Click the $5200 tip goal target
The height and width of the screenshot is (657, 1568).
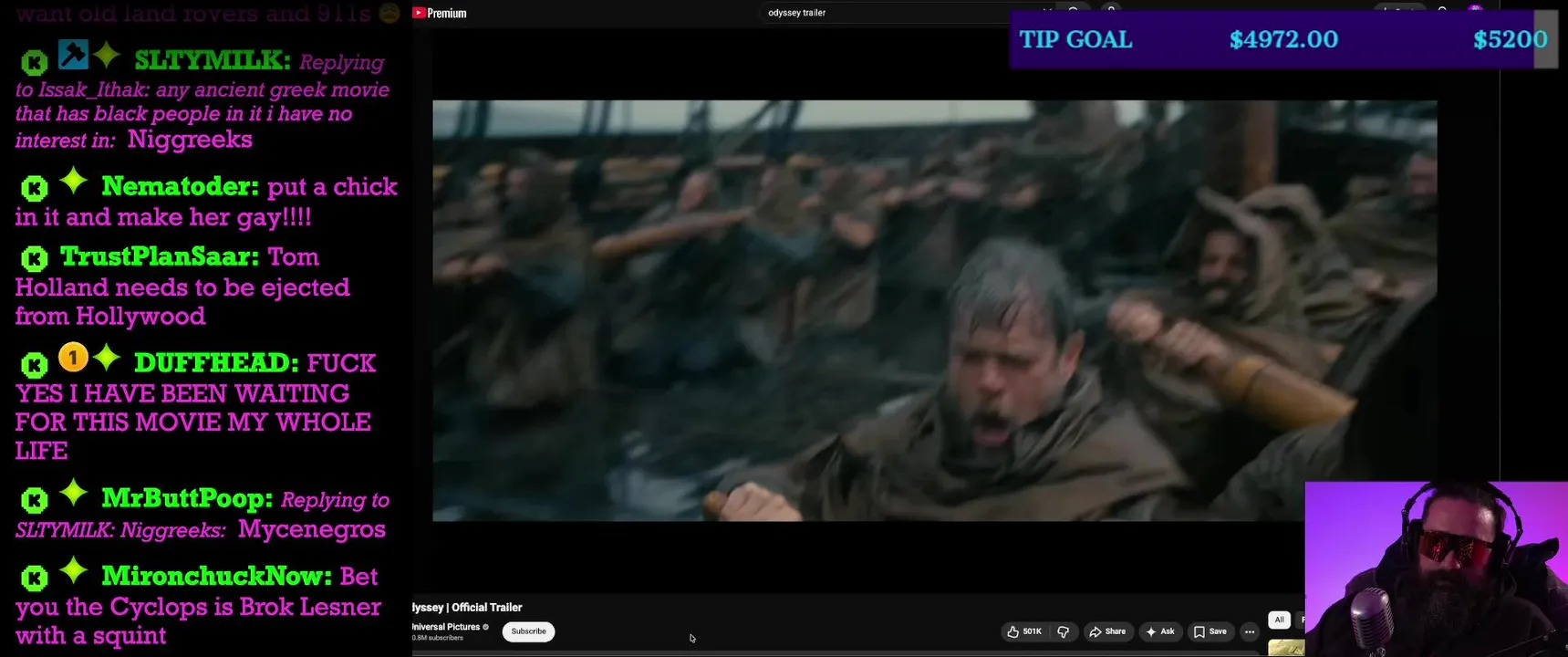tap(1510, 39)
